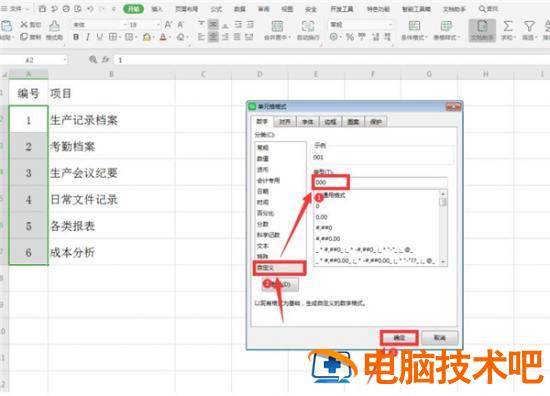Click the Merge and Center icon

277,26
